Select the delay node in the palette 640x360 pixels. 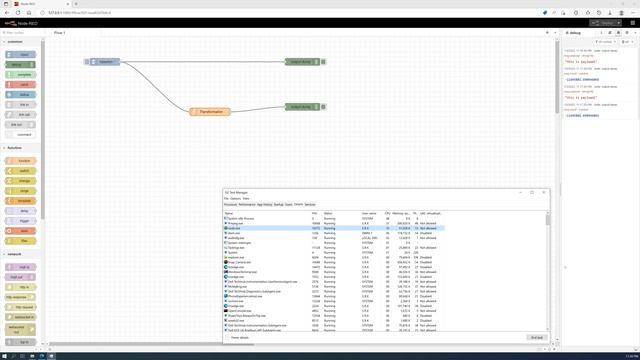[20, 211]
